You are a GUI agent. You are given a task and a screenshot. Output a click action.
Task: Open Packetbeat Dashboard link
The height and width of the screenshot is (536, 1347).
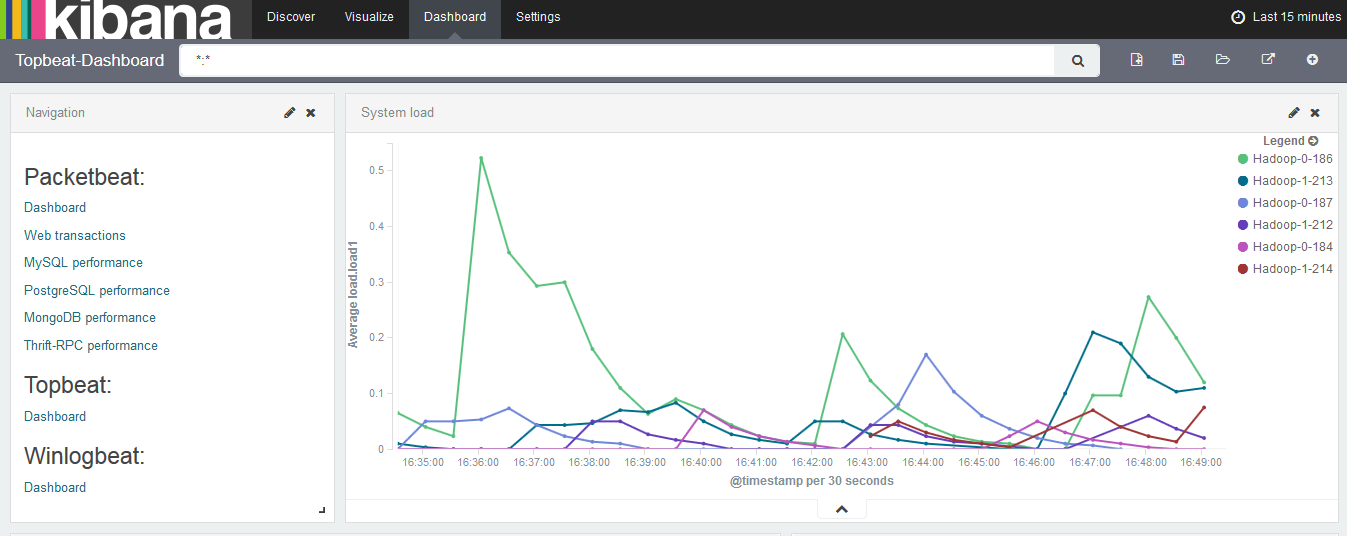[x=55, y=208]
